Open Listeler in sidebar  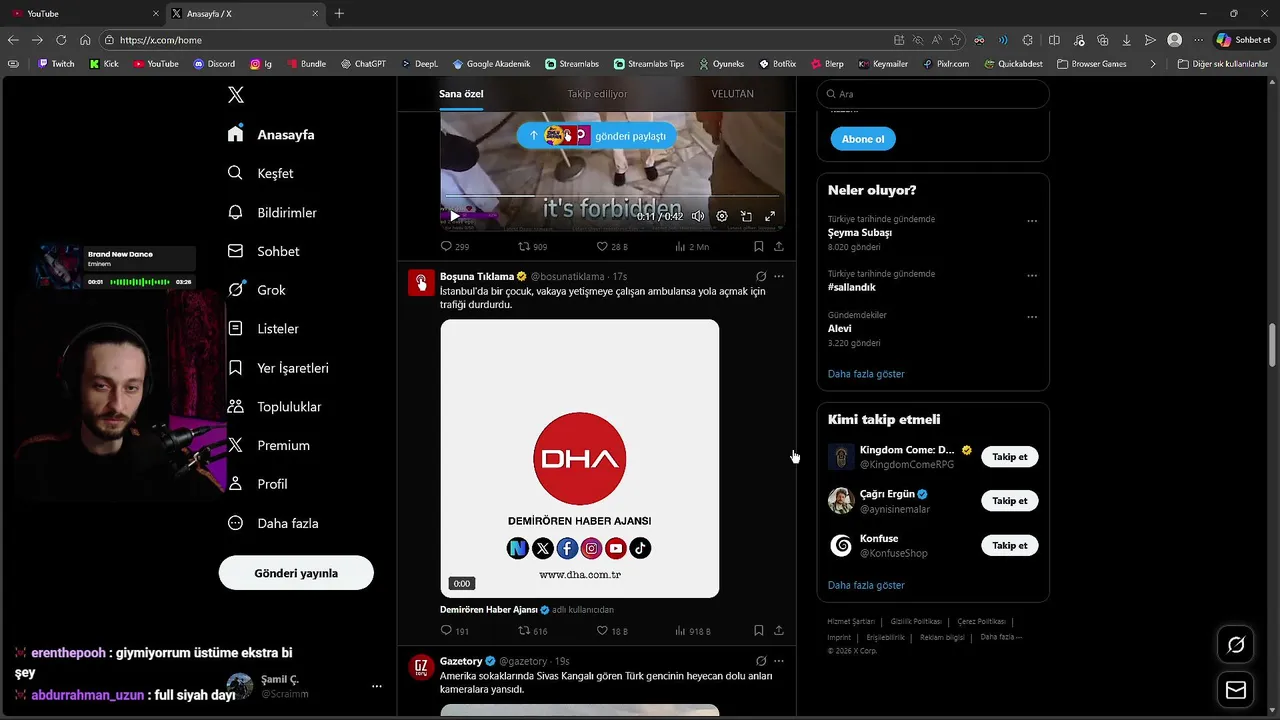(x=264, y=328)
